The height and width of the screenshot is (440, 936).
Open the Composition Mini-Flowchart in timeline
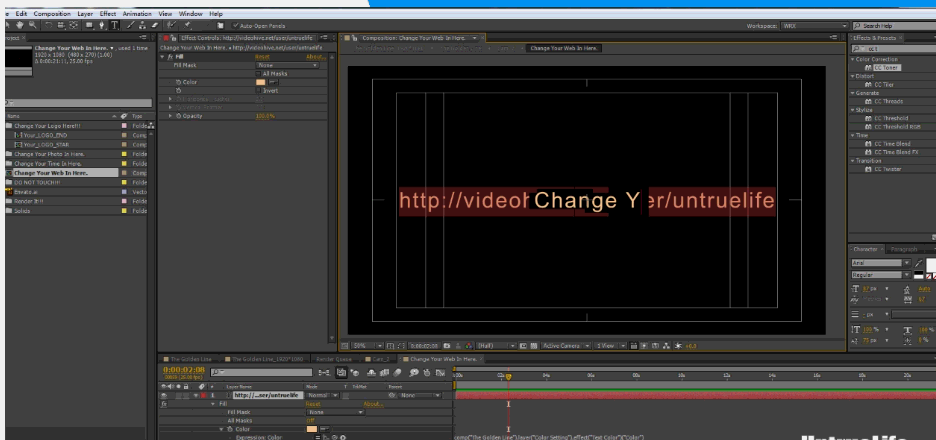pos(324,373)
